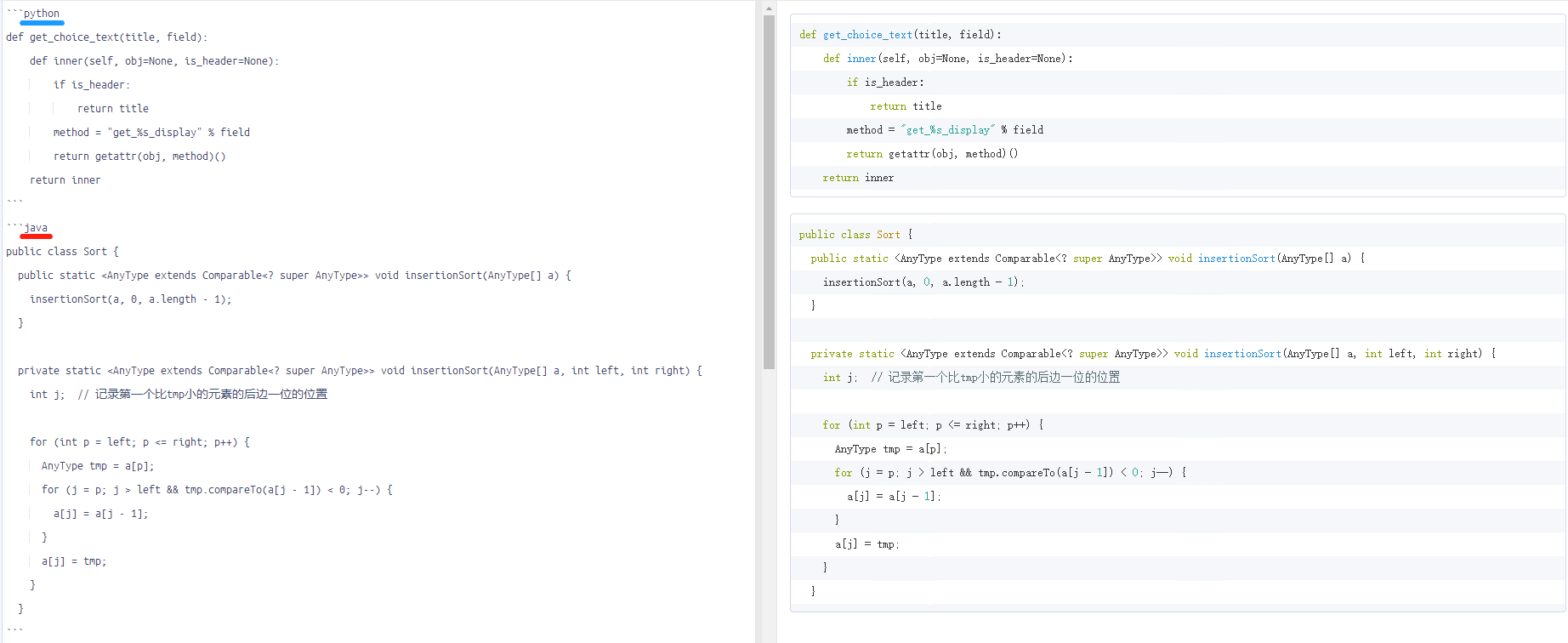Screen dimensions: 1568x643
Task: Click the ```python fence line in editor
Action: coord(33,14)
